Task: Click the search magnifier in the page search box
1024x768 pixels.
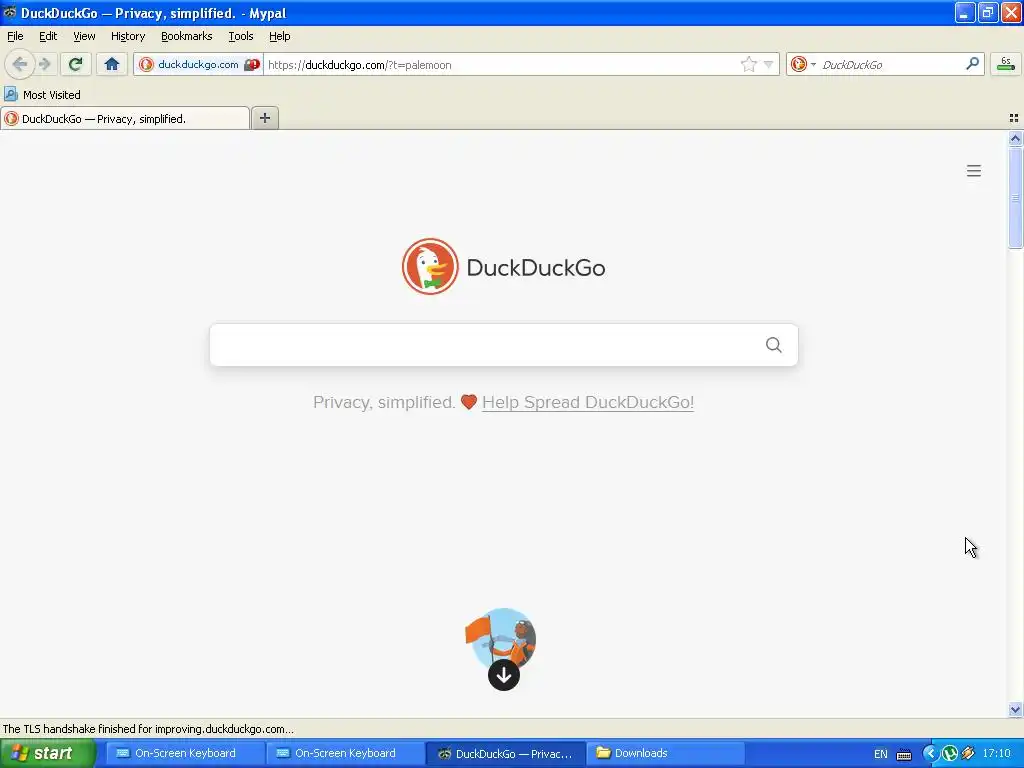Action: 773,345
